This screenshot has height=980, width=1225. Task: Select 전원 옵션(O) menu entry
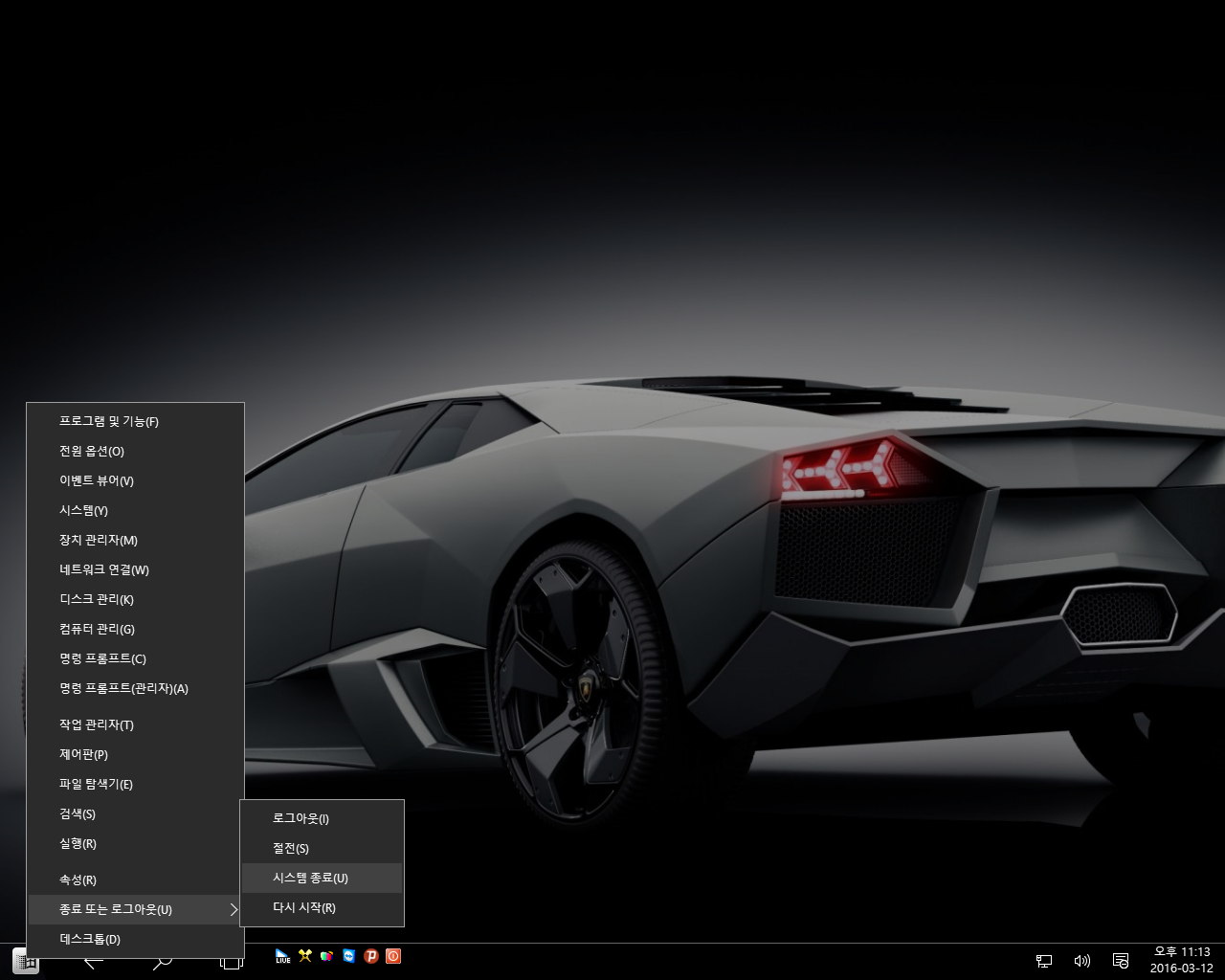point(135,451)
